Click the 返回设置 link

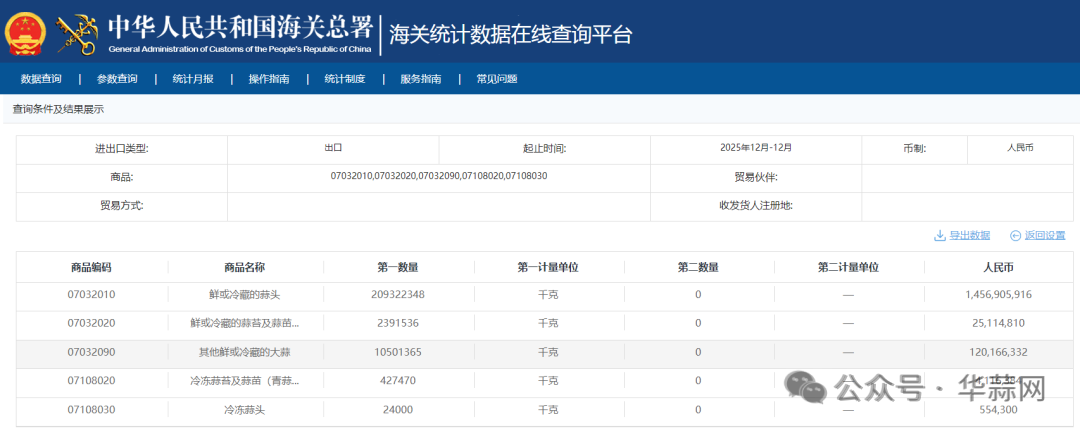coord(1045,236)
